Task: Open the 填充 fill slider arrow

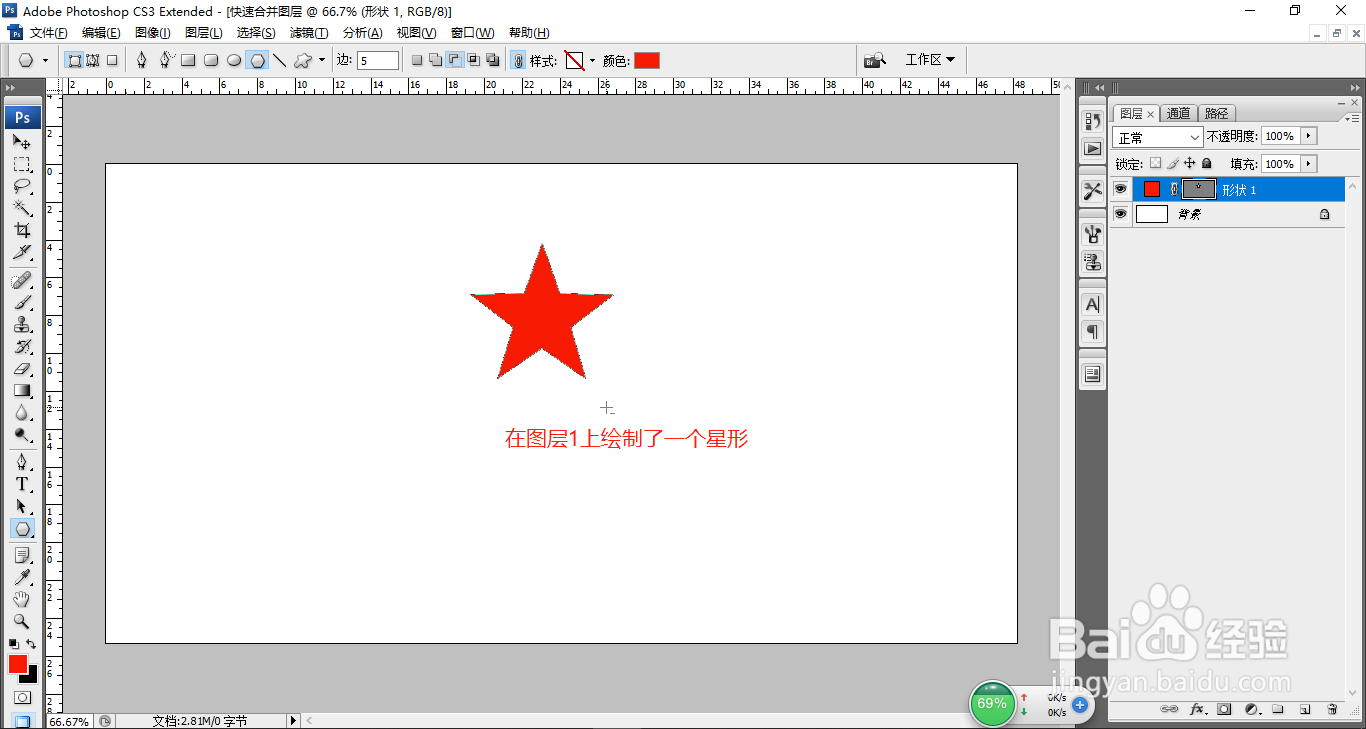Action: click(x=1309, y=164)
